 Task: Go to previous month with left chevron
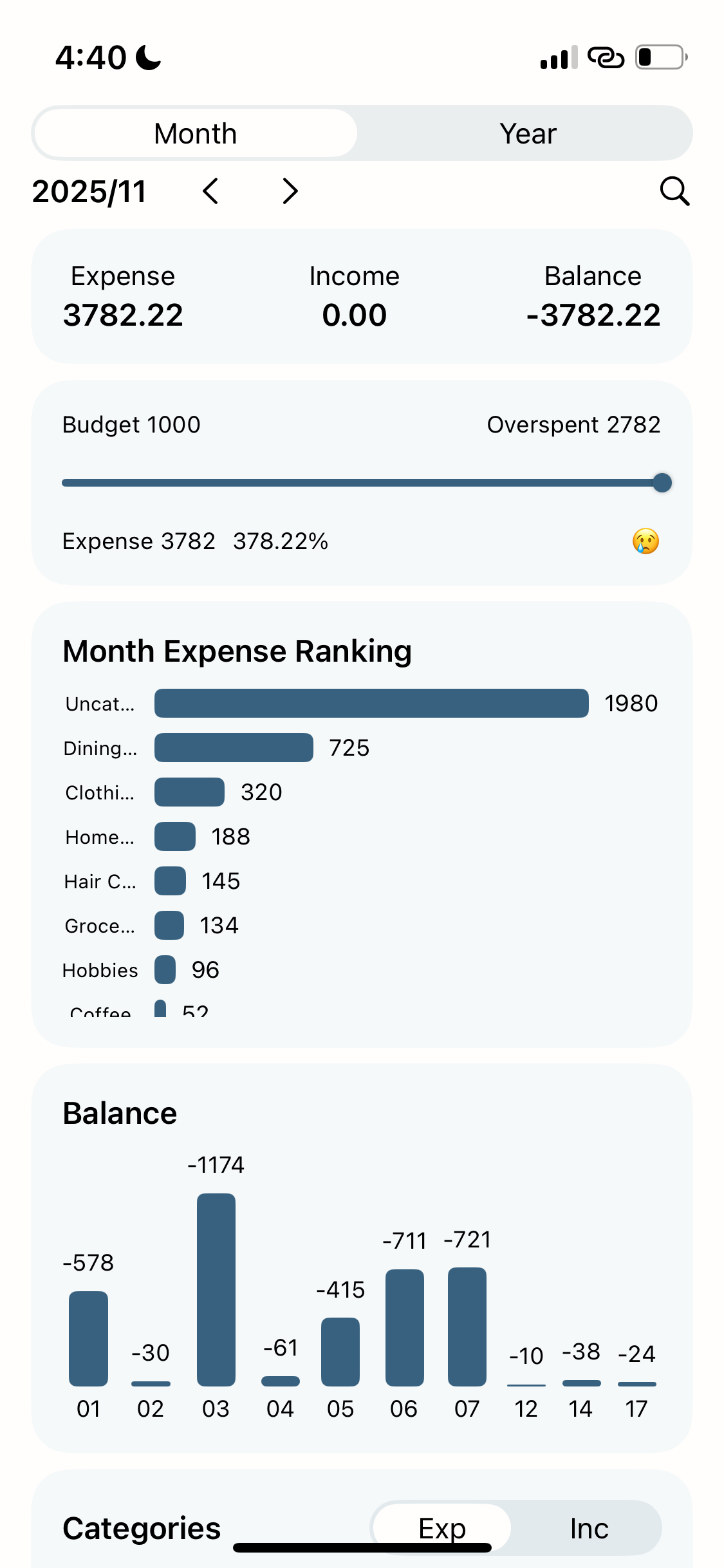pos(210,191)
